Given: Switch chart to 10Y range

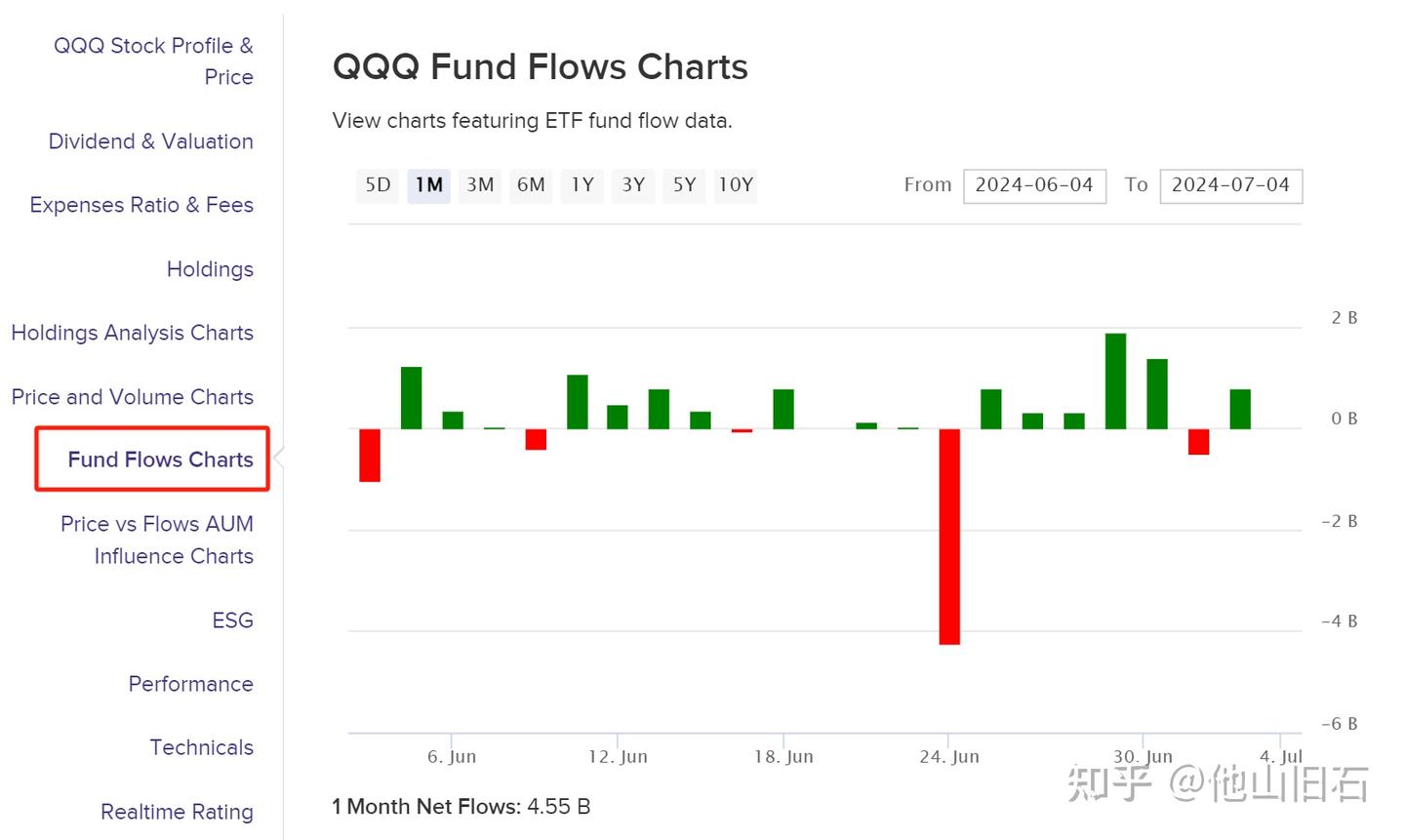Looking at the screenshot, I should [x=736, y=185].
